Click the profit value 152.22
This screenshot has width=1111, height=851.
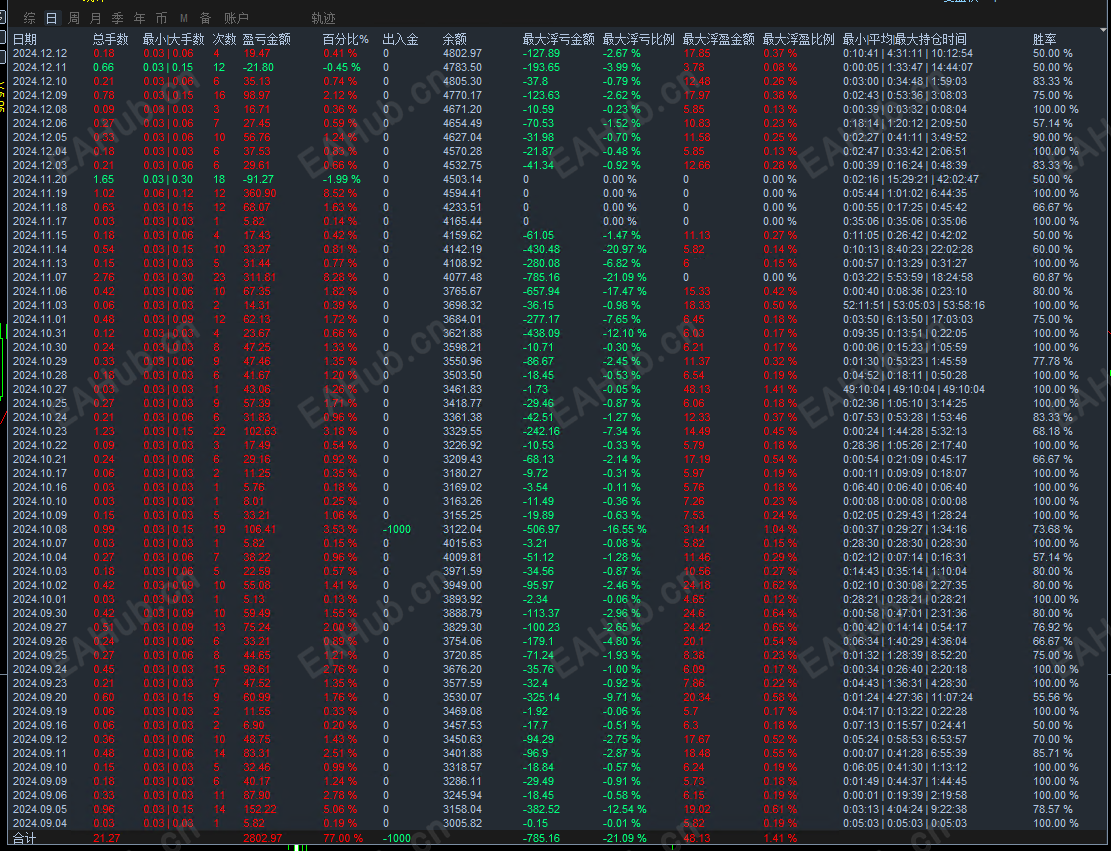click(259, 809)
